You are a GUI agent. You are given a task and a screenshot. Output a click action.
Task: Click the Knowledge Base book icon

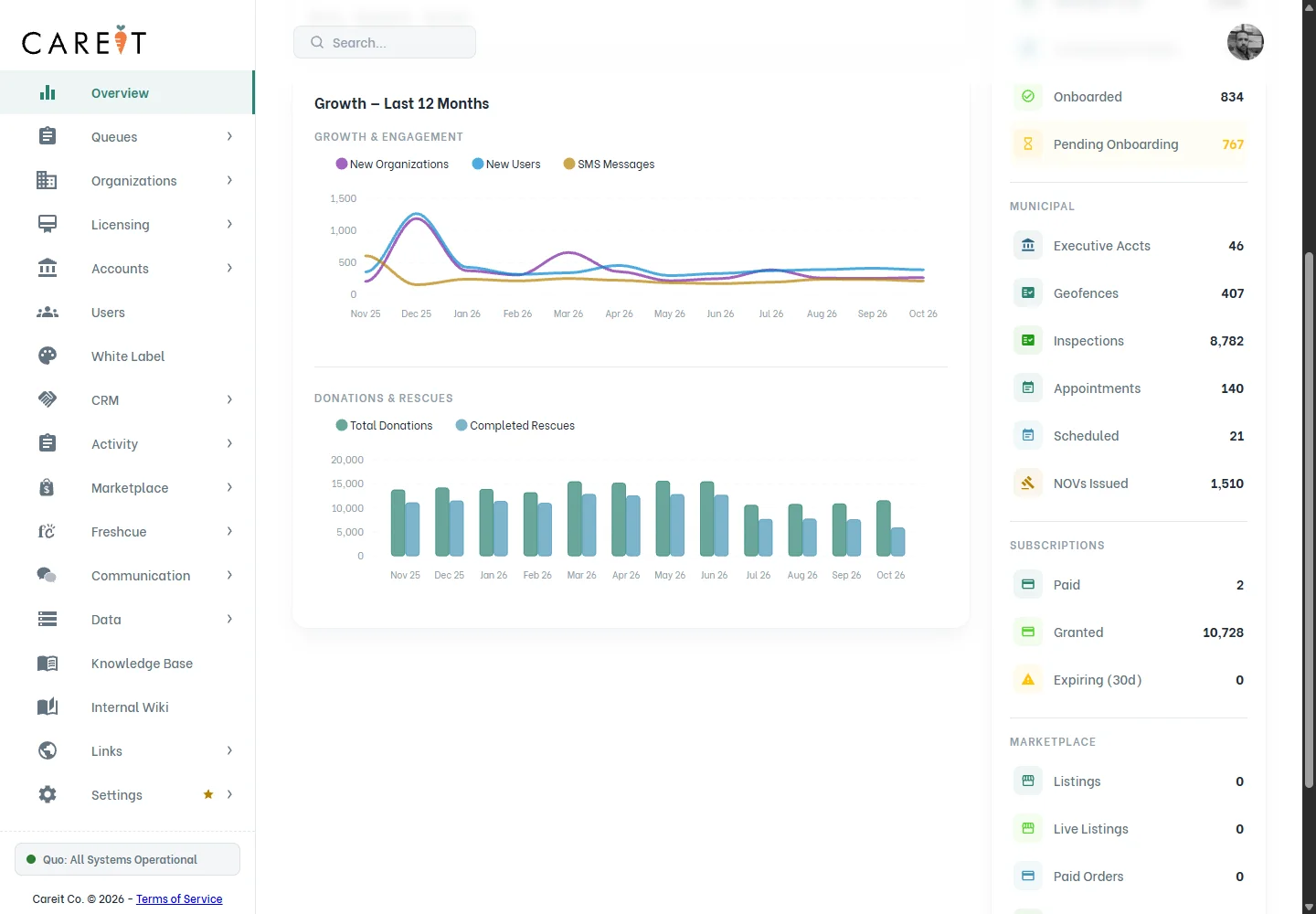click(48, 663)
